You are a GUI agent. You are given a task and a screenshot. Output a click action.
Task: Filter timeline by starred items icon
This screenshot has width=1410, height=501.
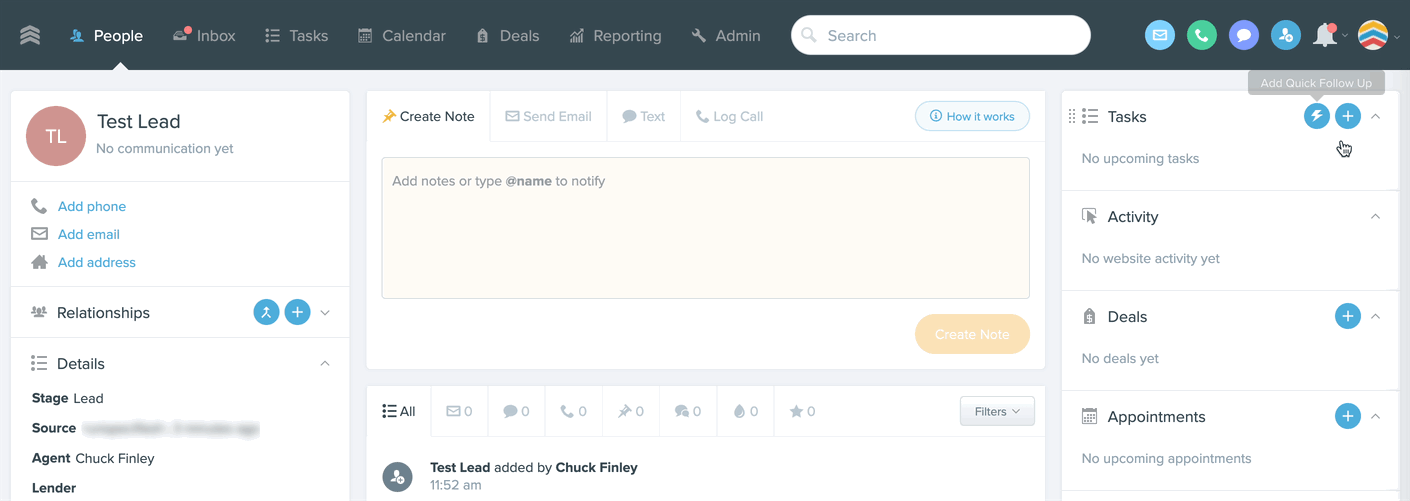(x=803, y=411)
